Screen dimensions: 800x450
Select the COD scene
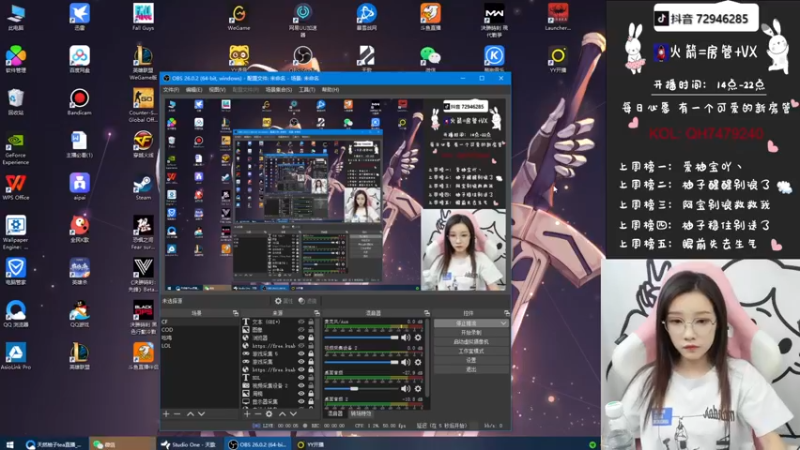pos(199,330)
